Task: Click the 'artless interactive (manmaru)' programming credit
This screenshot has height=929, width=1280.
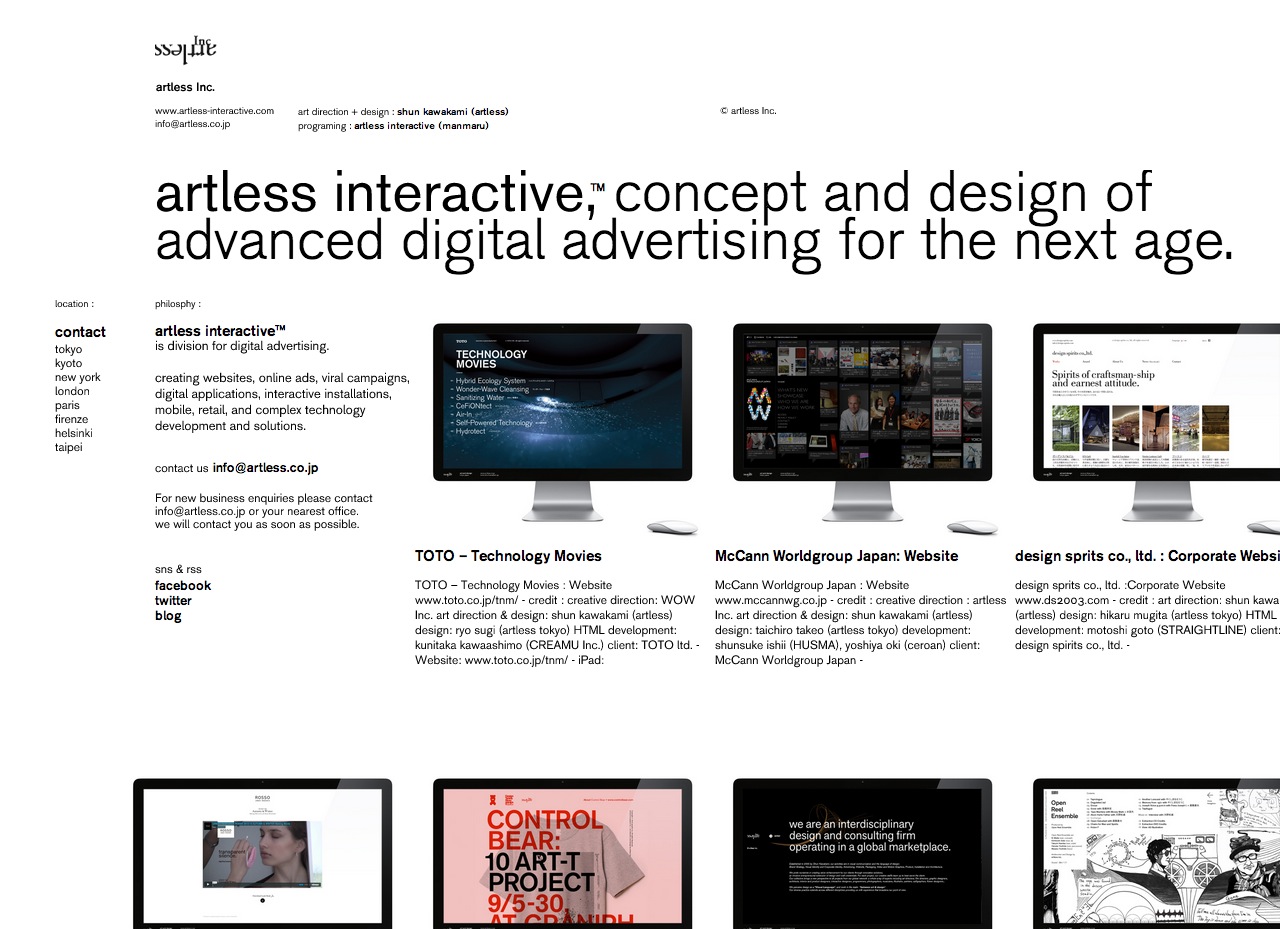Action: coord(421,126)
